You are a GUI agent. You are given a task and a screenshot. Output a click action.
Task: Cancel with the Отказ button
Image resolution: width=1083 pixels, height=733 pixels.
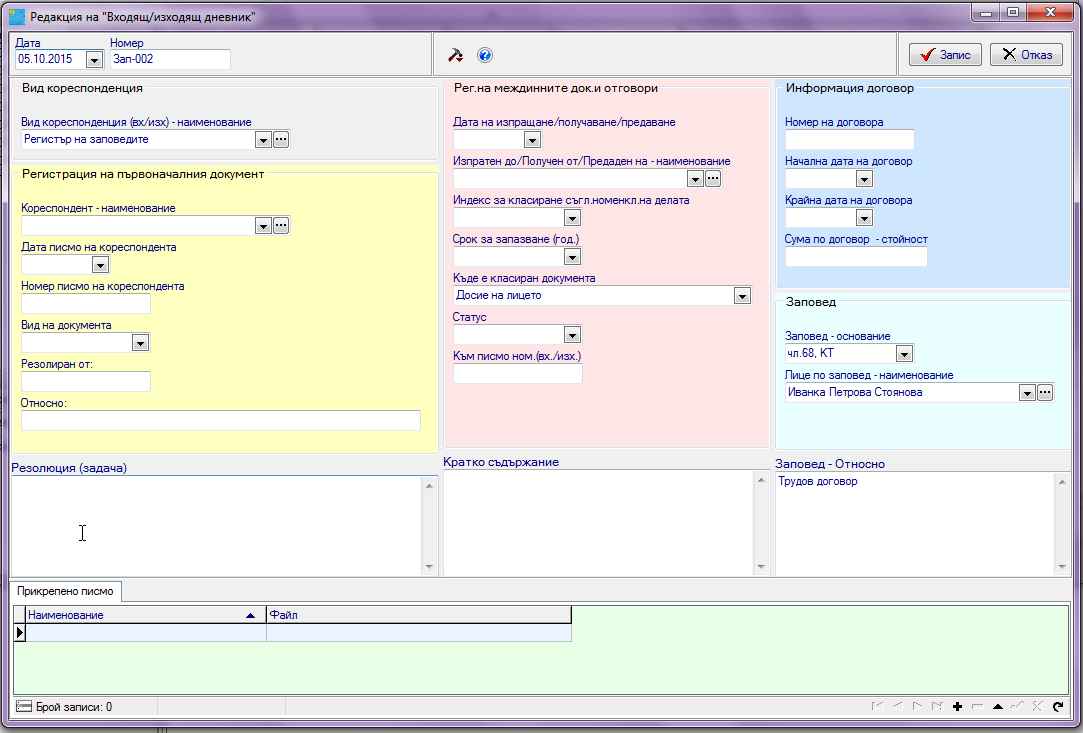(x=1026, y=55)
